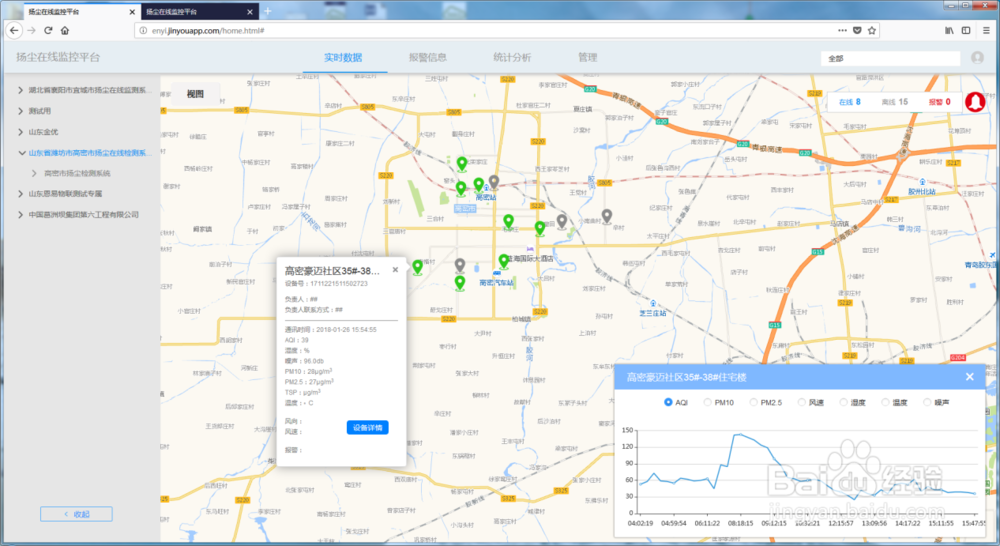
Task: Select the AQI radio button
Action: 668,402
